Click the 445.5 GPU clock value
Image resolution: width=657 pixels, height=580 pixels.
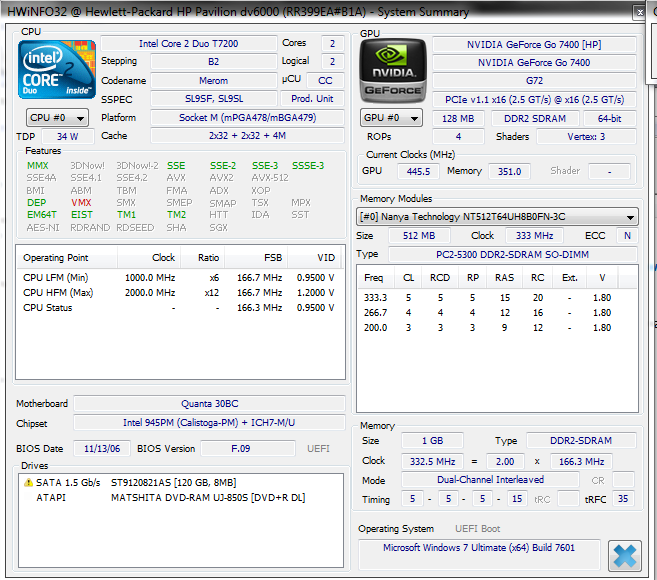tap(419, 171)
